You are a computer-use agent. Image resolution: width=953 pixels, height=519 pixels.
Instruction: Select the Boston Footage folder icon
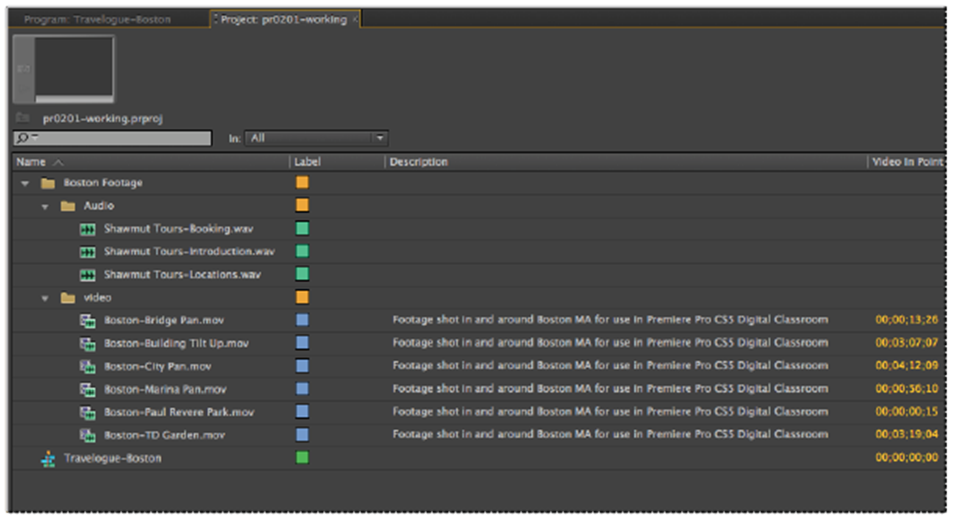[48, 183]
